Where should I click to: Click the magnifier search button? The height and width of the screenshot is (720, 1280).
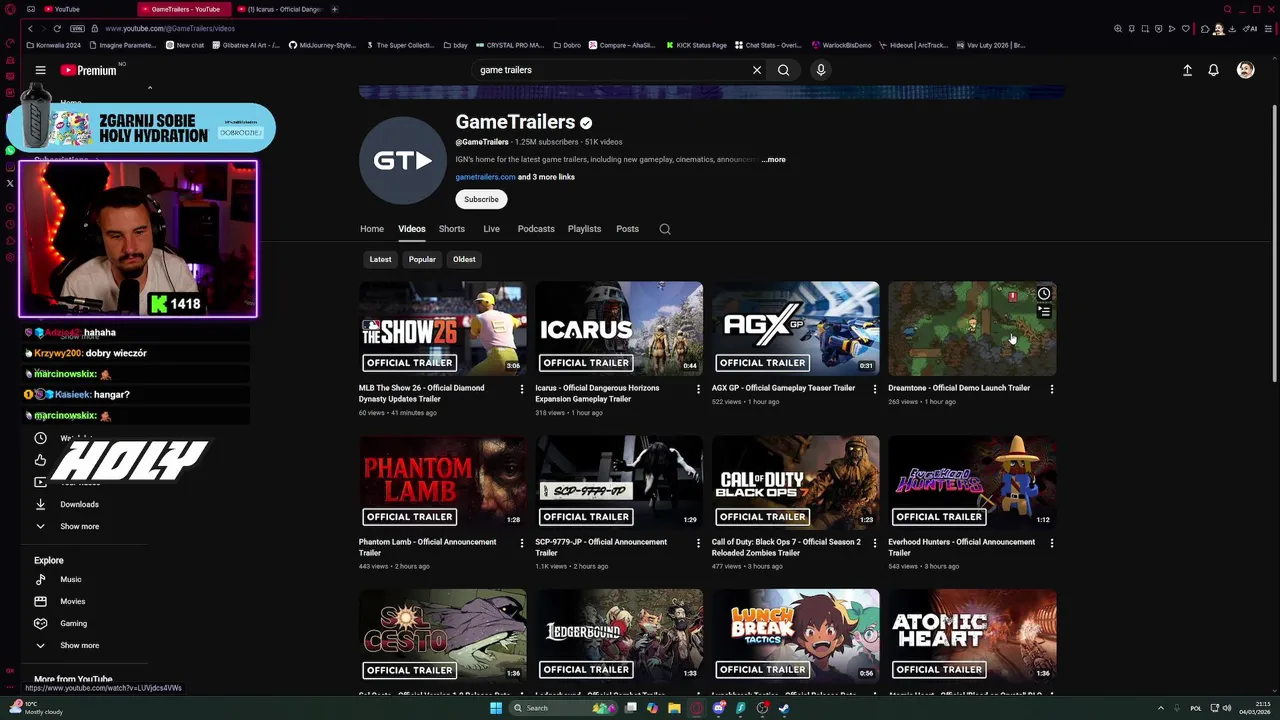click(784, 70)
